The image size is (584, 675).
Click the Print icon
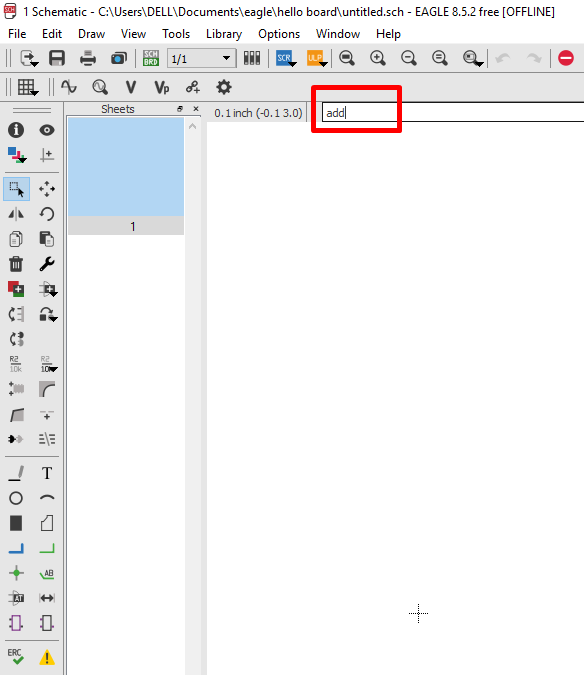(x=88, y=58)
